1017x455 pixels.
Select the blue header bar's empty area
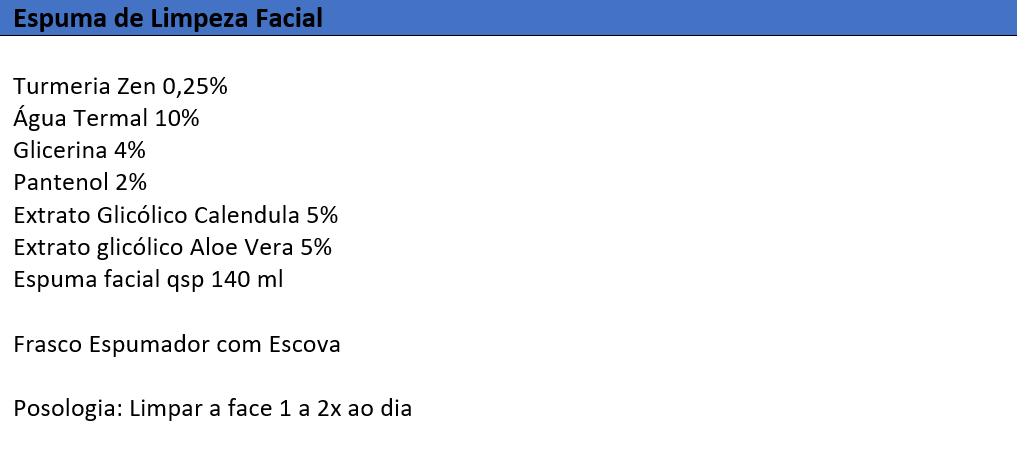click(668, 18)
